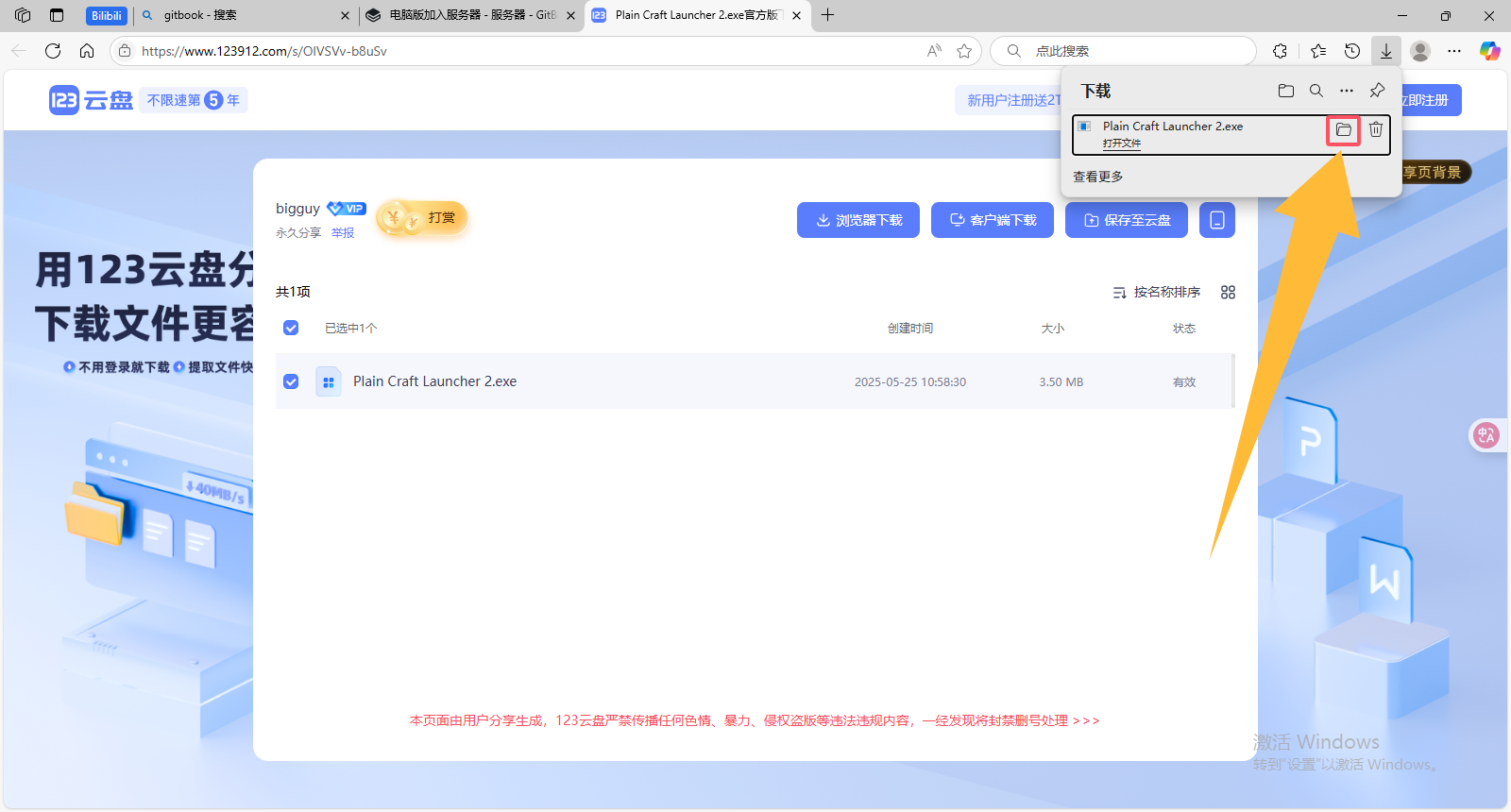Click the 举报 report link

click(x=343, y=233)
